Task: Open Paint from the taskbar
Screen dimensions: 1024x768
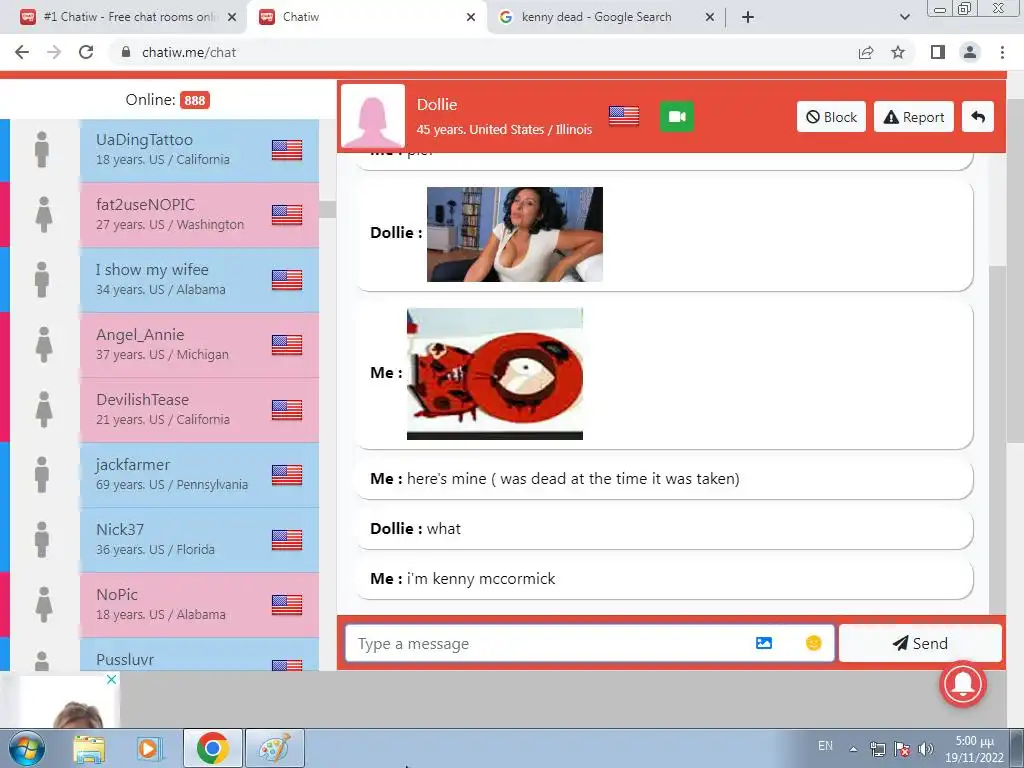Action: 275,748
